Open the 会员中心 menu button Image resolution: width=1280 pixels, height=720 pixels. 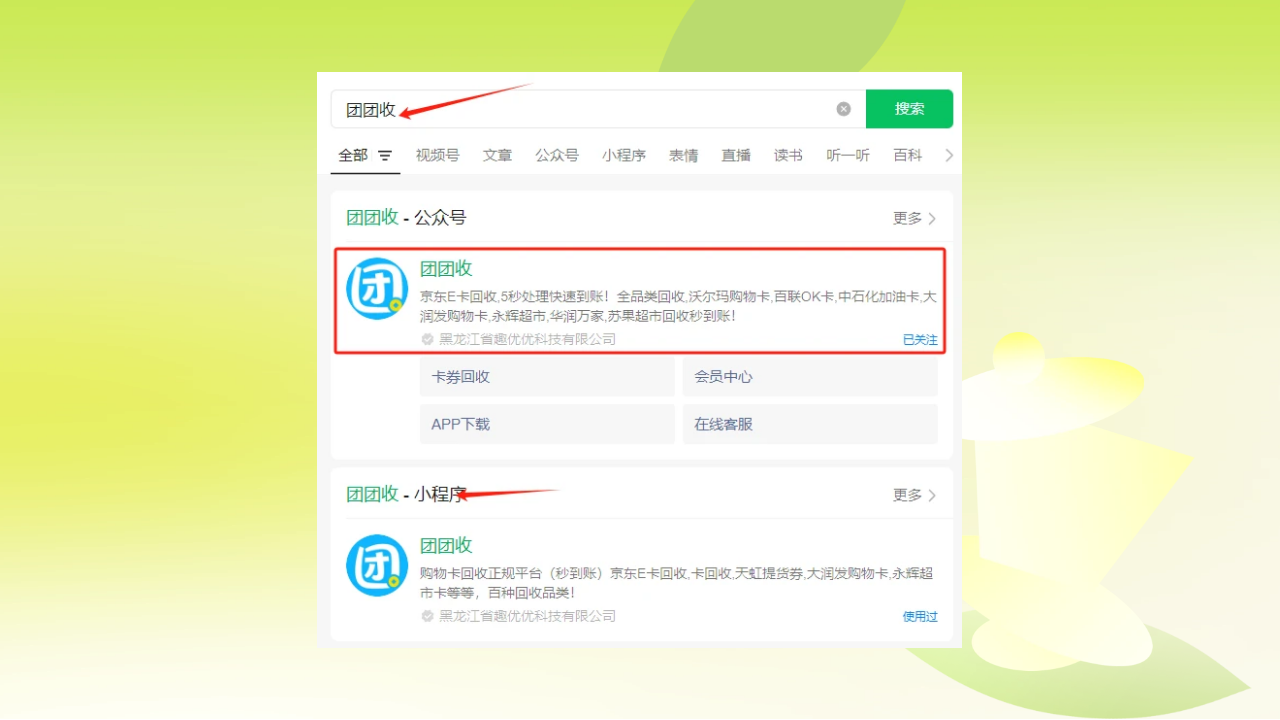pos(810,377)
